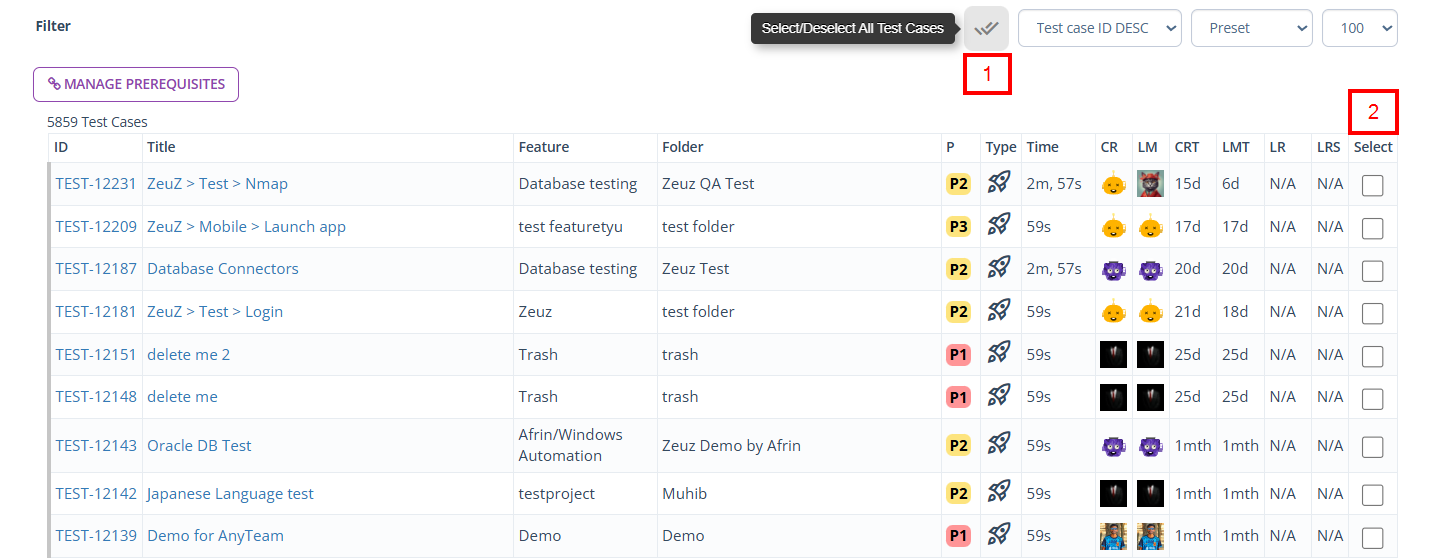Click the Filter label

point(53,26)
